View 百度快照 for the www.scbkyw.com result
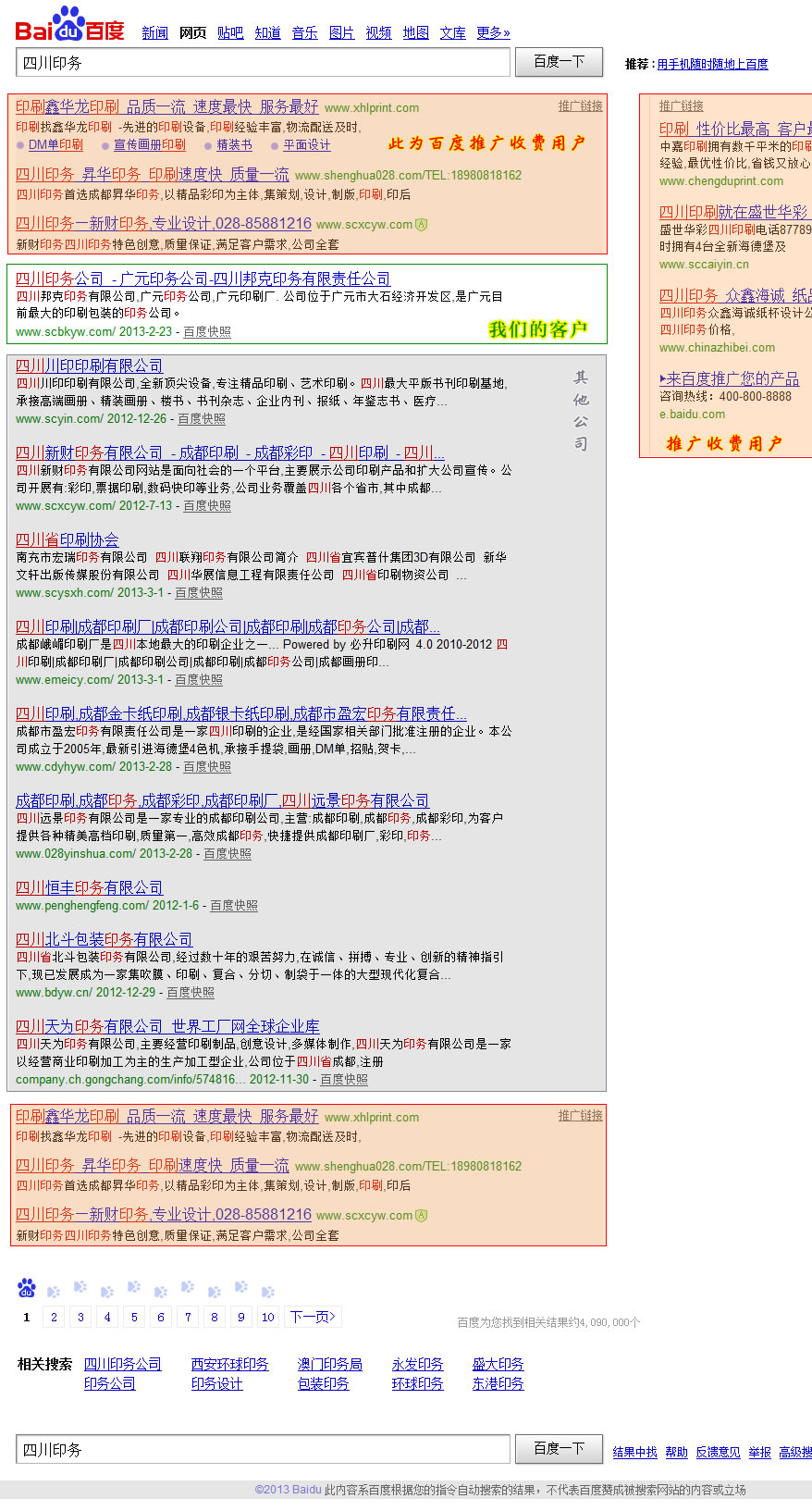The image size is (812, 1511). (207, 332)
